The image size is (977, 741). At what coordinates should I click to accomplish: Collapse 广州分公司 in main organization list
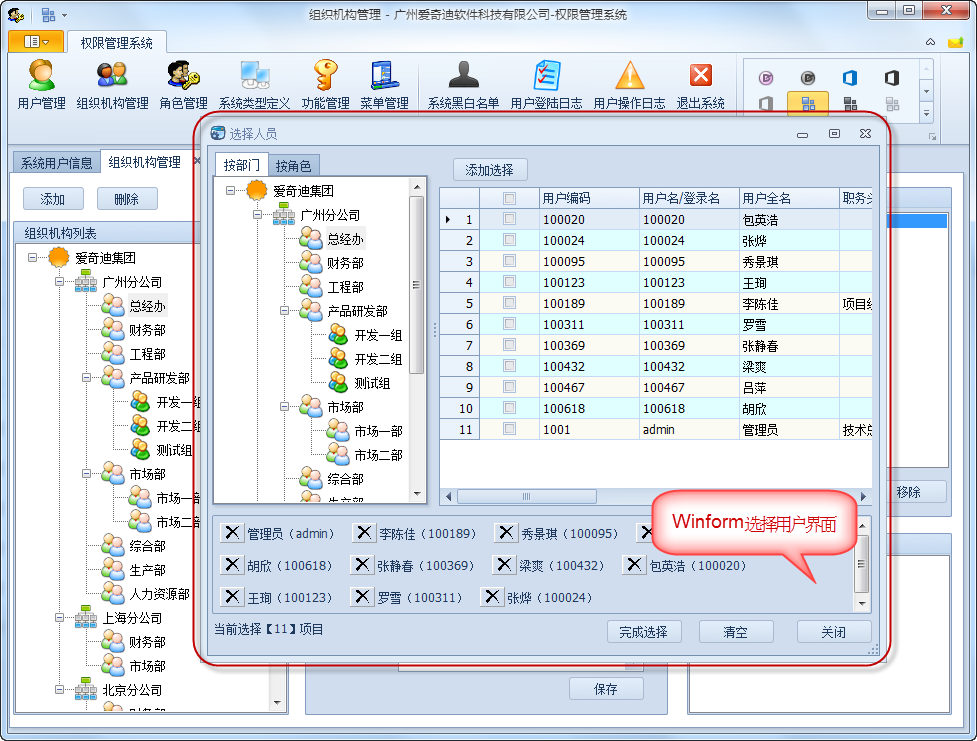(59, 282)
